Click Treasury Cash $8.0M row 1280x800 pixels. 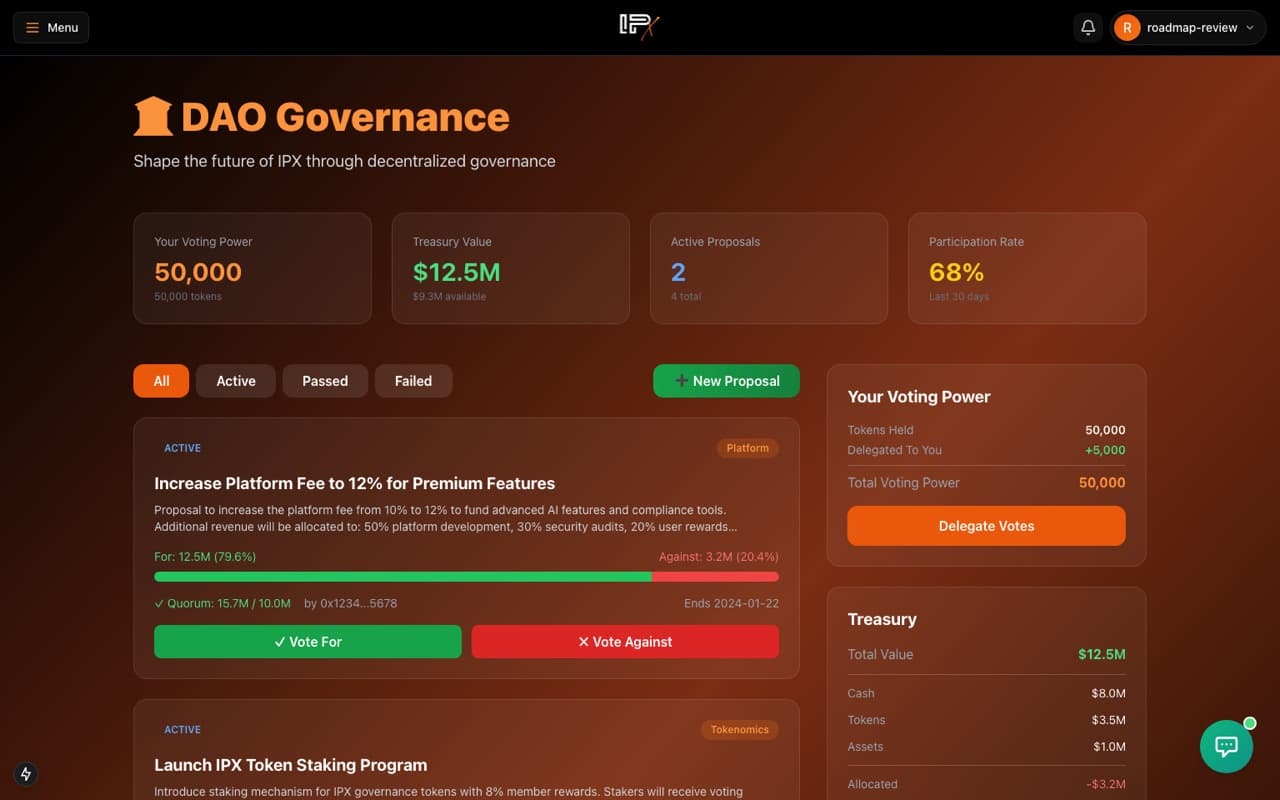click(986, 693)
